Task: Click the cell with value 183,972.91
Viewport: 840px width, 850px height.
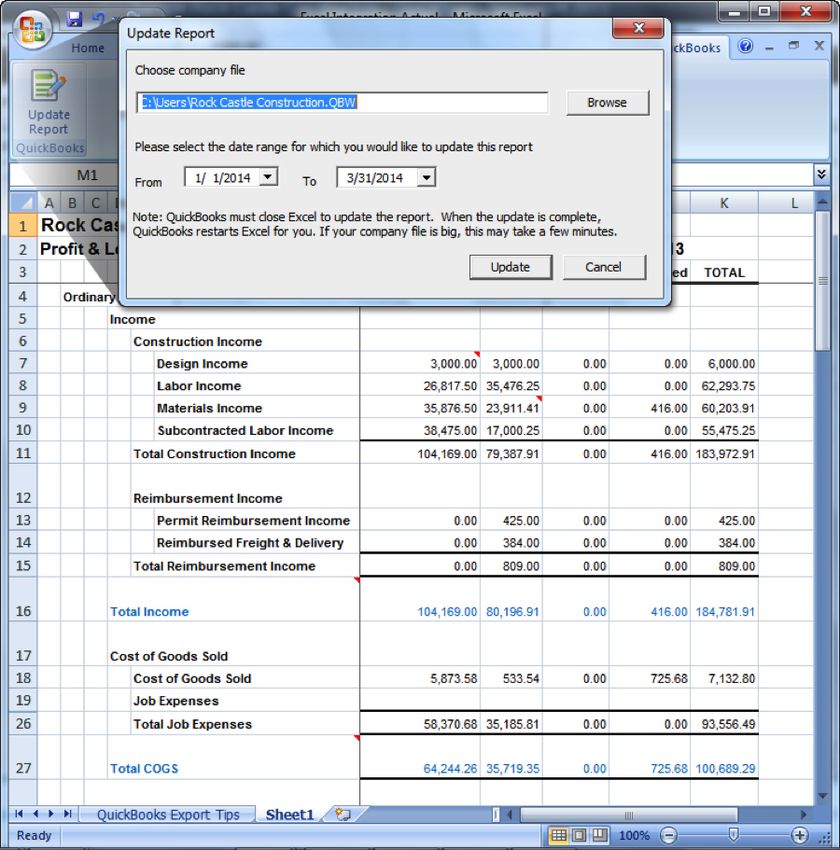Action: coord(725,454)
